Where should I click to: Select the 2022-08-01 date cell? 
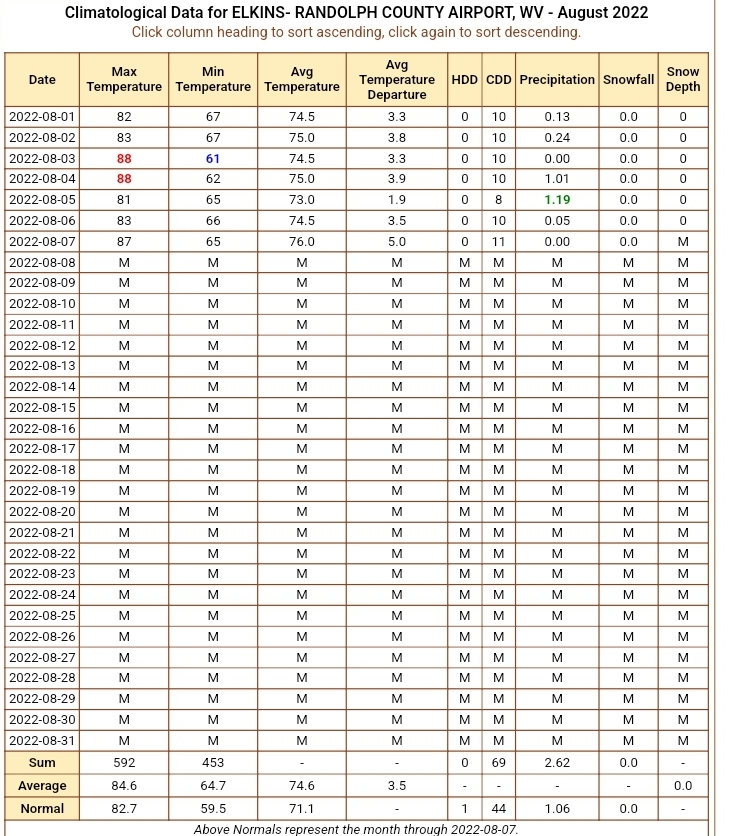42,117
